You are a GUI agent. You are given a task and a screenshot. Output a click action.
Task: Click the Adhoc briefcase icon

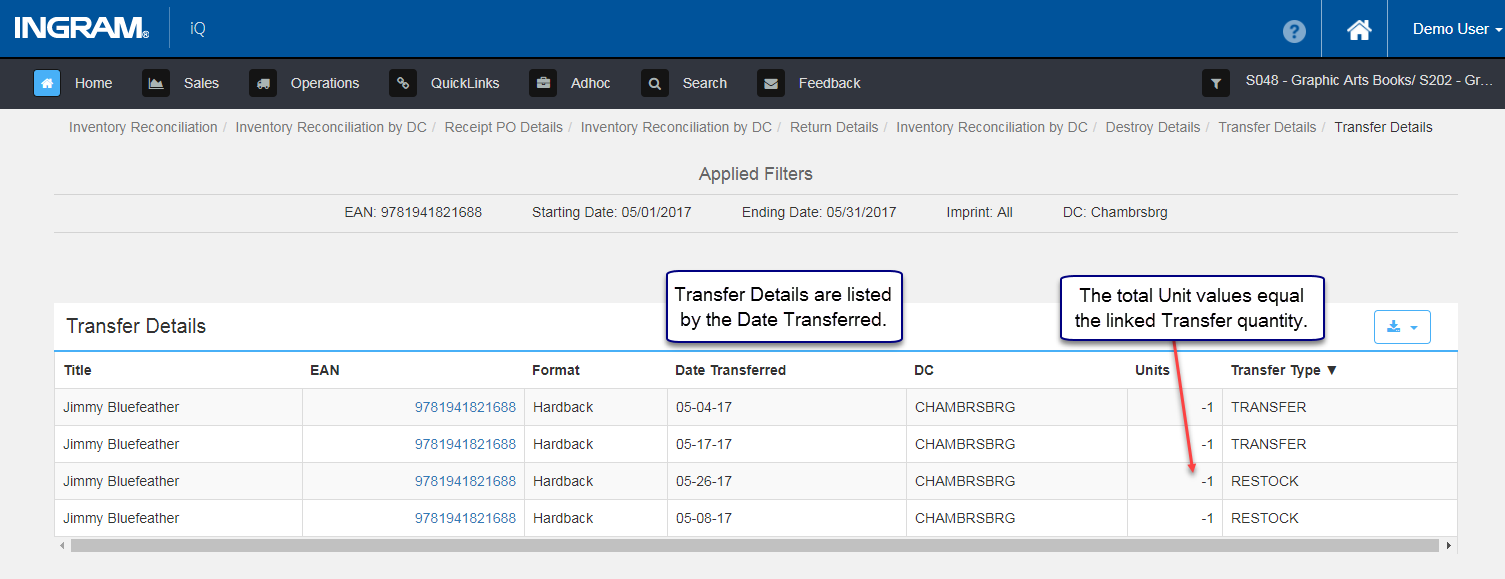click(x=543, y=83)
